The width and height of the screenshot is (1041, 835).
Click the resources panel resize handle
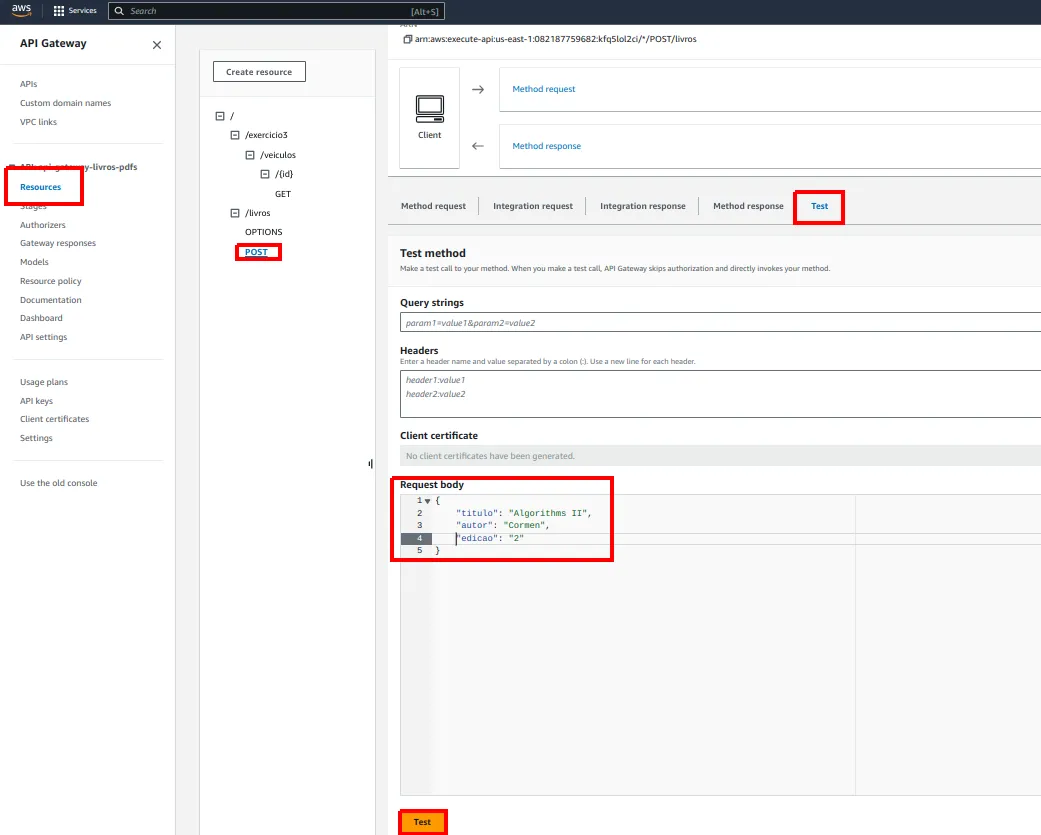(370, 463)
